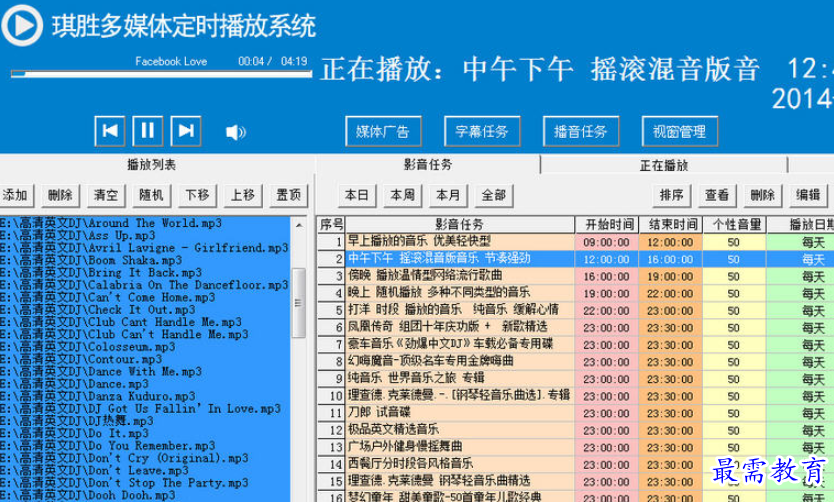
Task: Select task row 纯音乐 世界音乐之旅 专辑
Action: (460, 379)
